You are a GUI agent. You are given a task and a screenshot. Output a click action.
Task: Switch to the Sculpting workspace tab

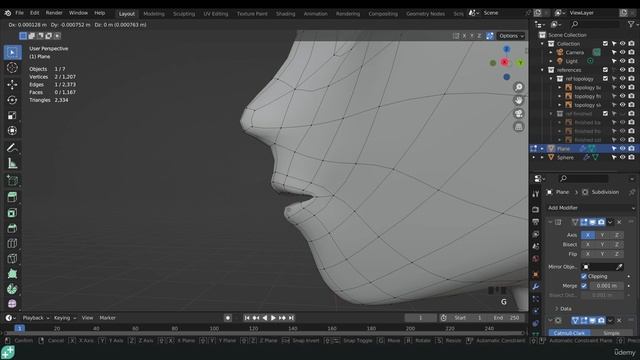tap(184, 14)
